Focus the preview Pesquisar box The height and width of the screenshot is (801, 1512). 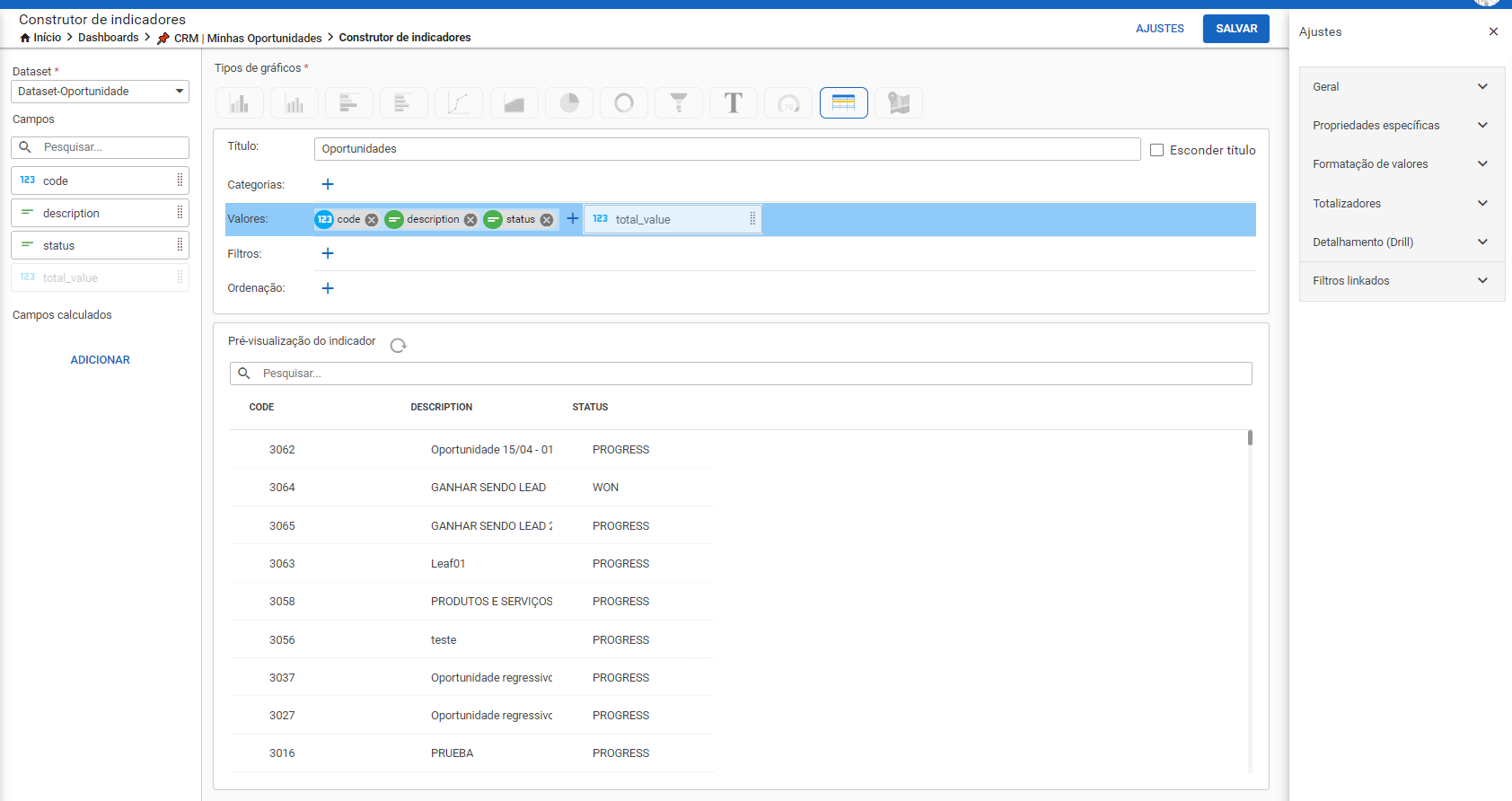tap(741, 374)
